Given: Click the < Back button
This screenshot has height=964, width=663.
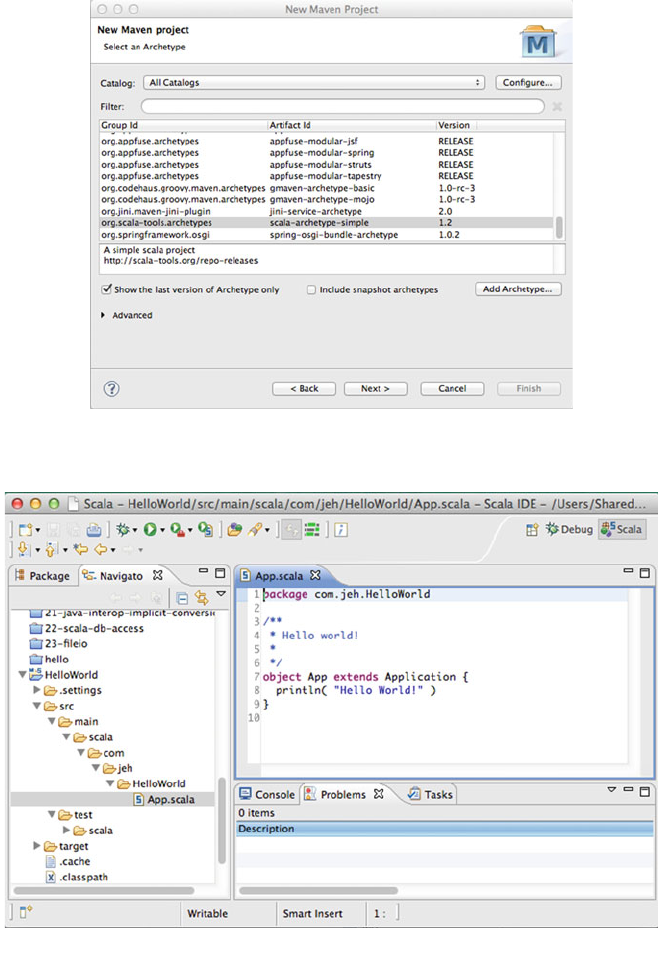Looking at the screenshot, I should (304, 389).
